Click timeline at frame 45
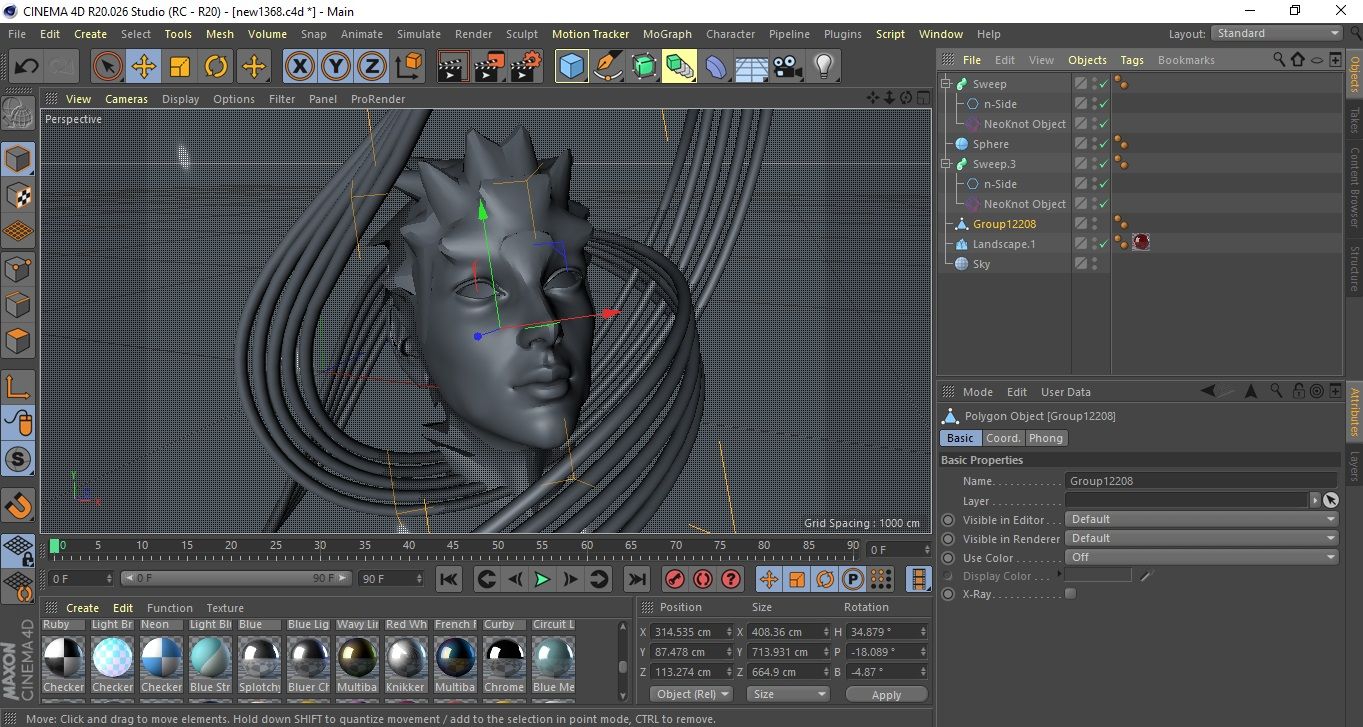This screenshot has width=1363, height=727. tap(453, 547)
